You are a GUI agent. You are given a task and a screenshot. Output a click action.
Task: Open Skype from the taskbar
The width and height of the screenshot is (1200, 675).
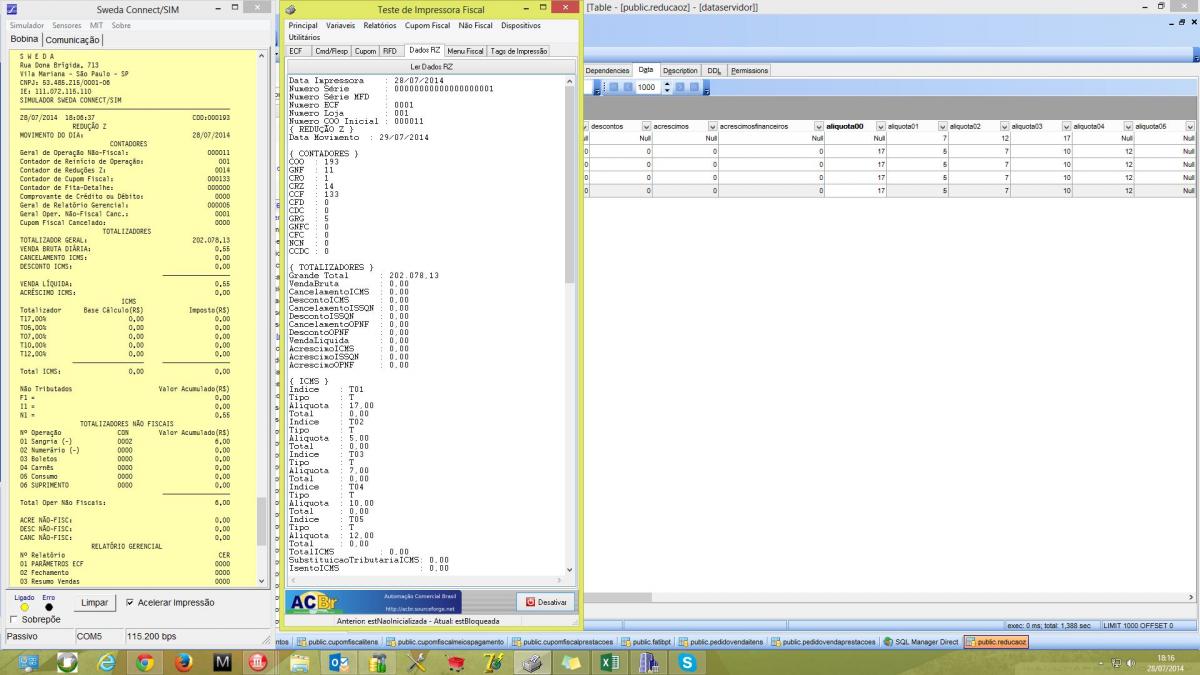[688, 662]
